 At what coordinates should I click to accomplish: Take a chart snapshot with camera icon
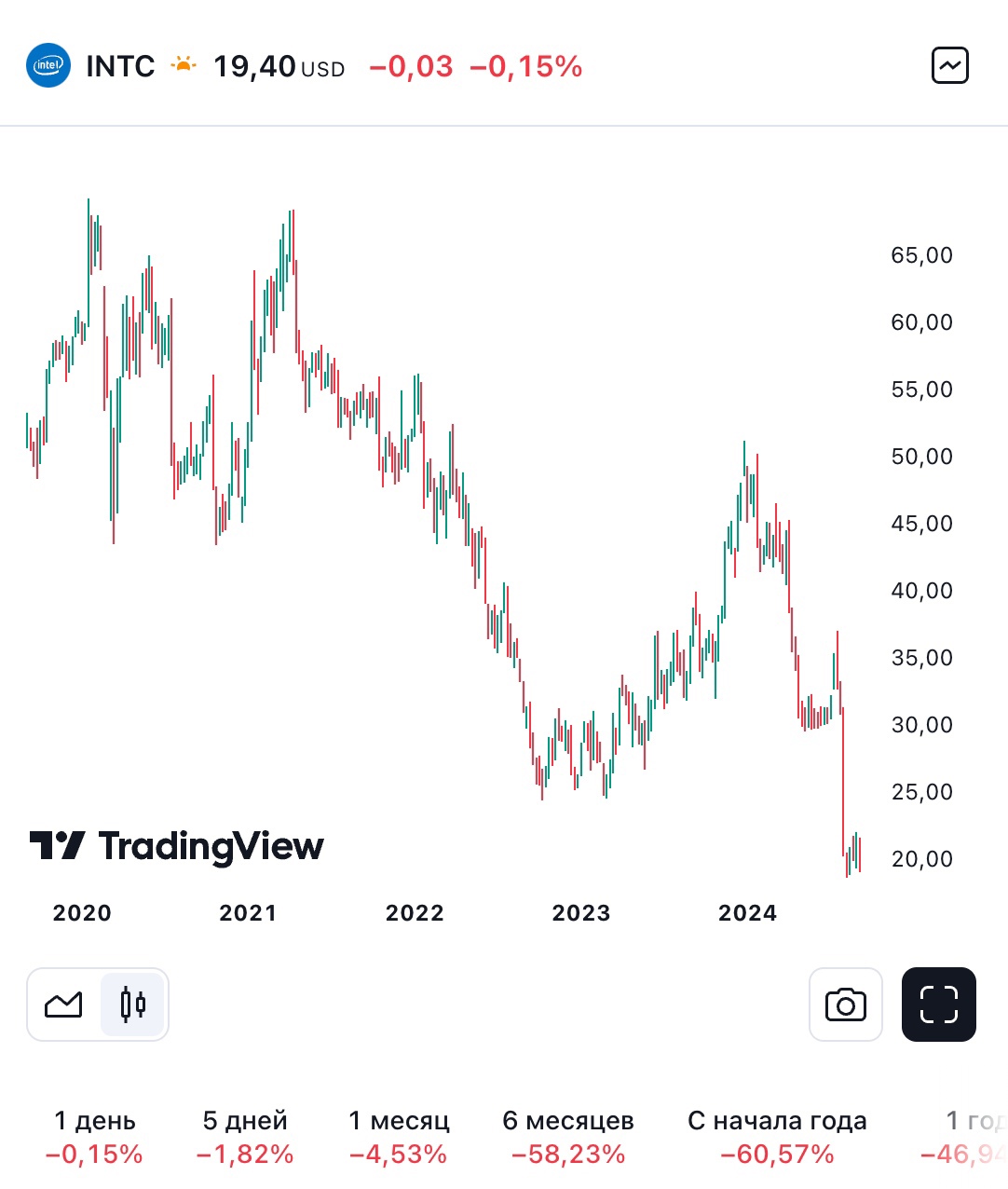point(845,1004)
